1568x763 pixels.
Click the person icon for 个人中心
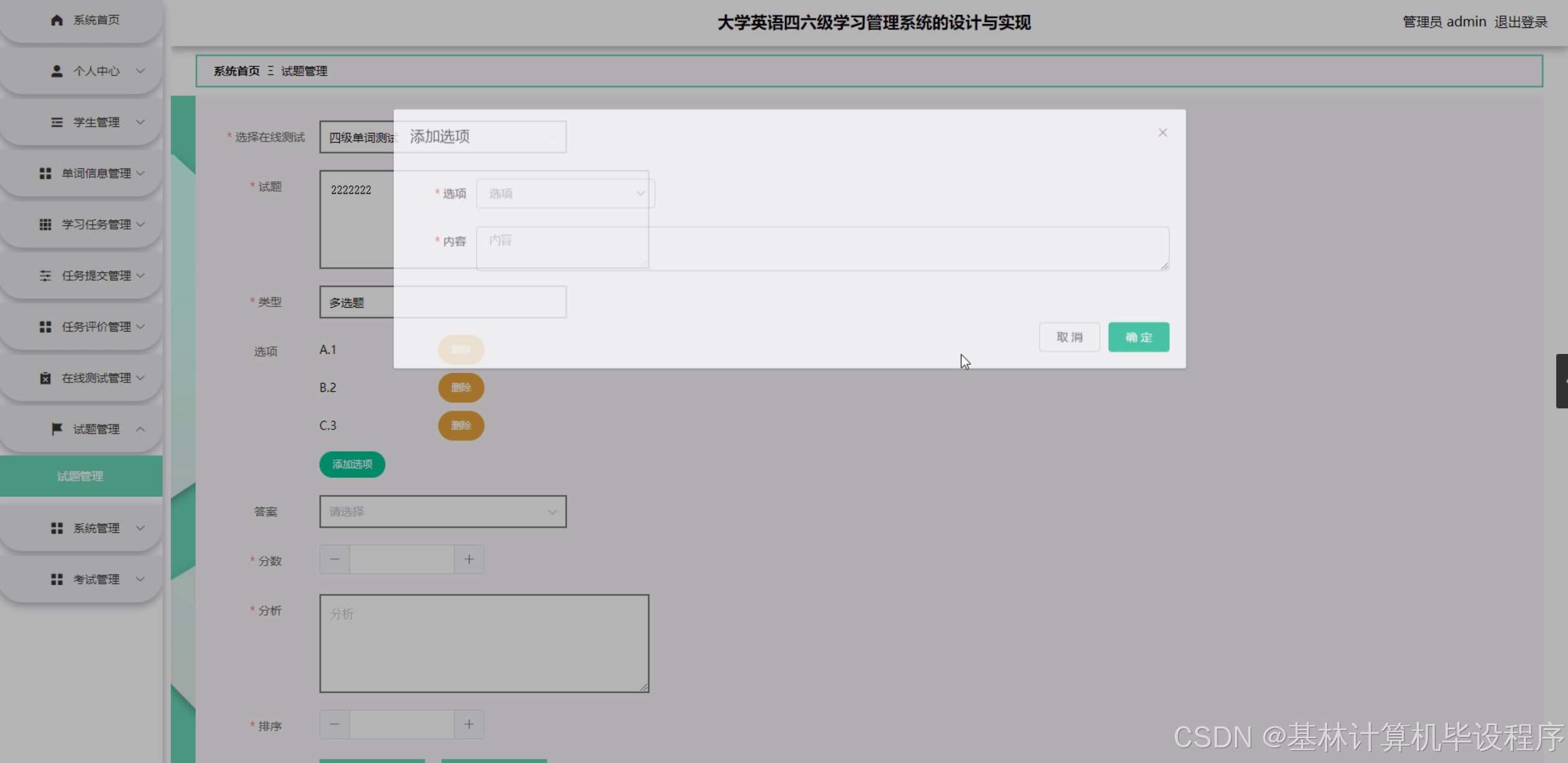56,71
